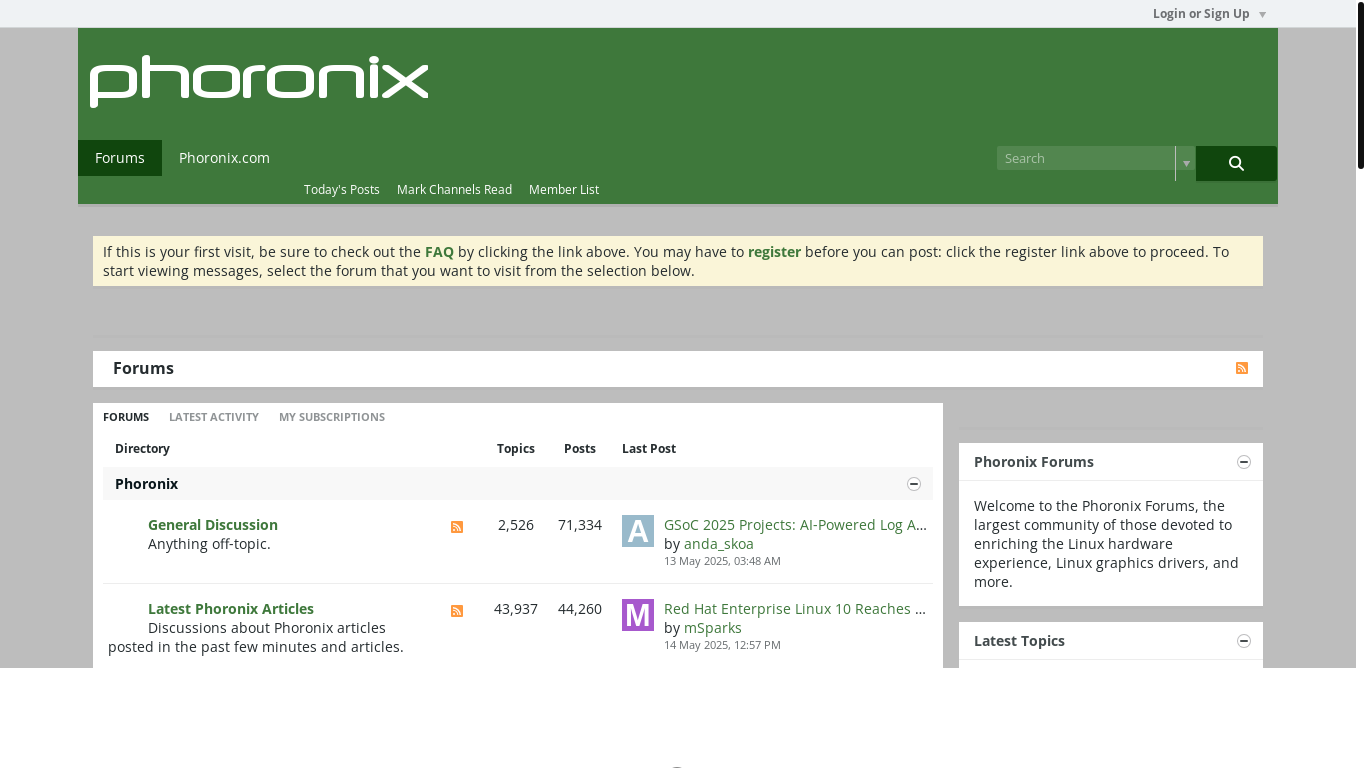Viewport: 1366px width, 768px height.
Task: Switch to the My Subscriptions tab
Action: coord(332,417)
